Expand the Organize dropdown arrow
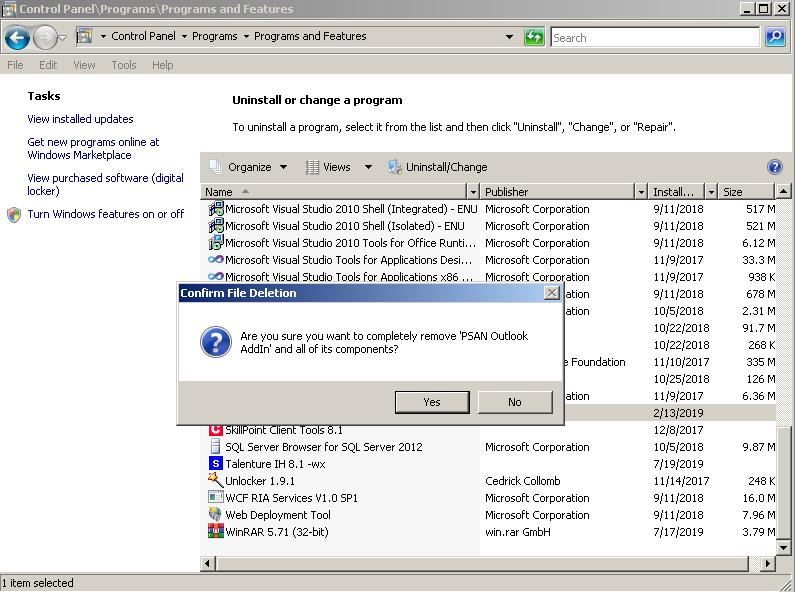 click(283, 167)
